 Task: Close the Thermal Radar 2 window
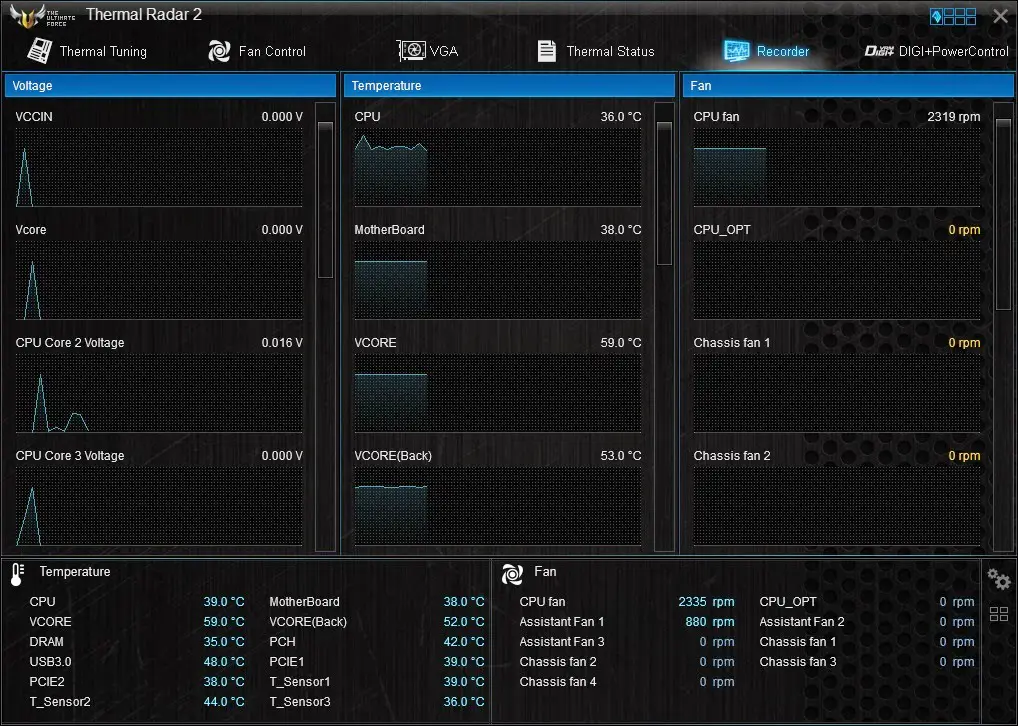click(1000, 16)
